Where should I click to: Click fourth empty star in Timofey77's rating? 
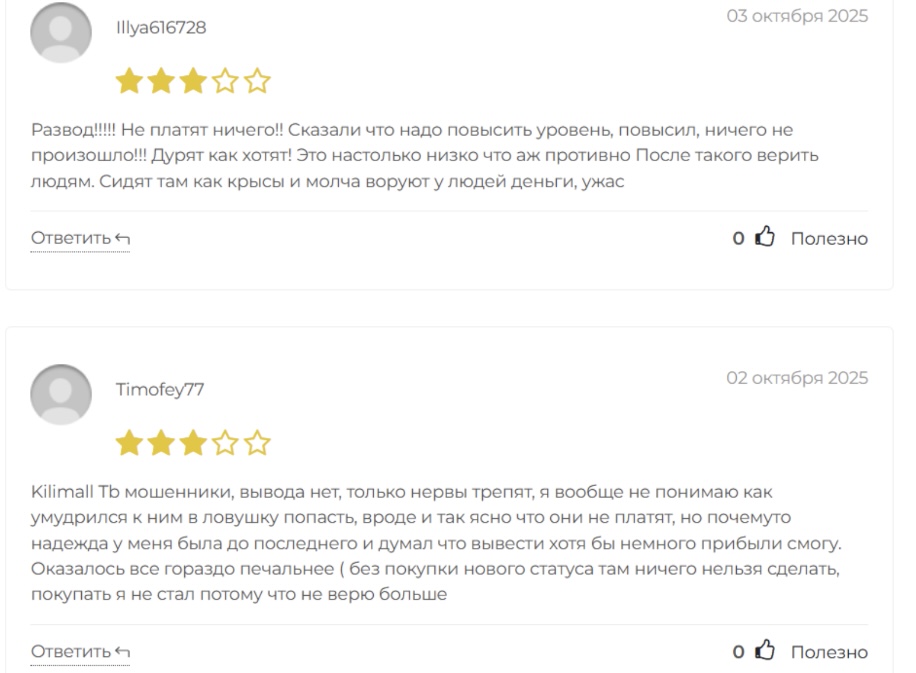(x=226, y=443)
